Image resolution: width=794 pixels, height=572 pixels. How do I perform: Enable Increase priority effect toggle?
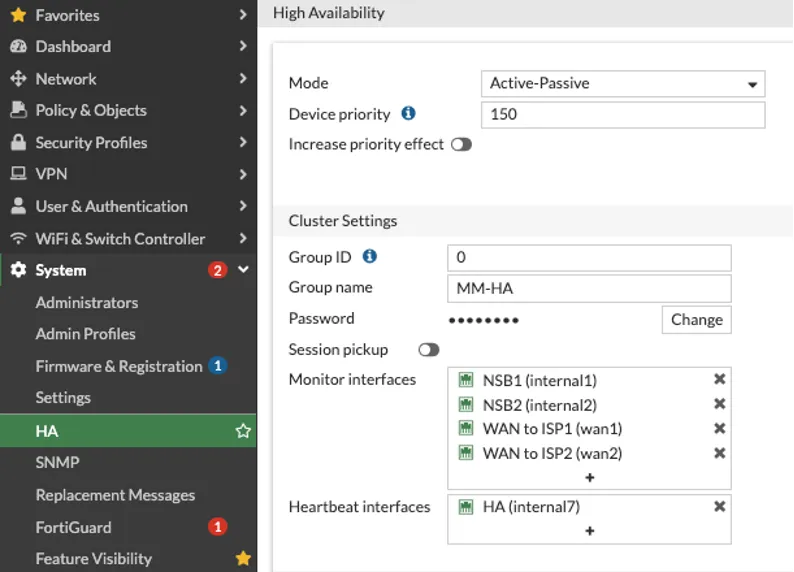coord(461,145)
